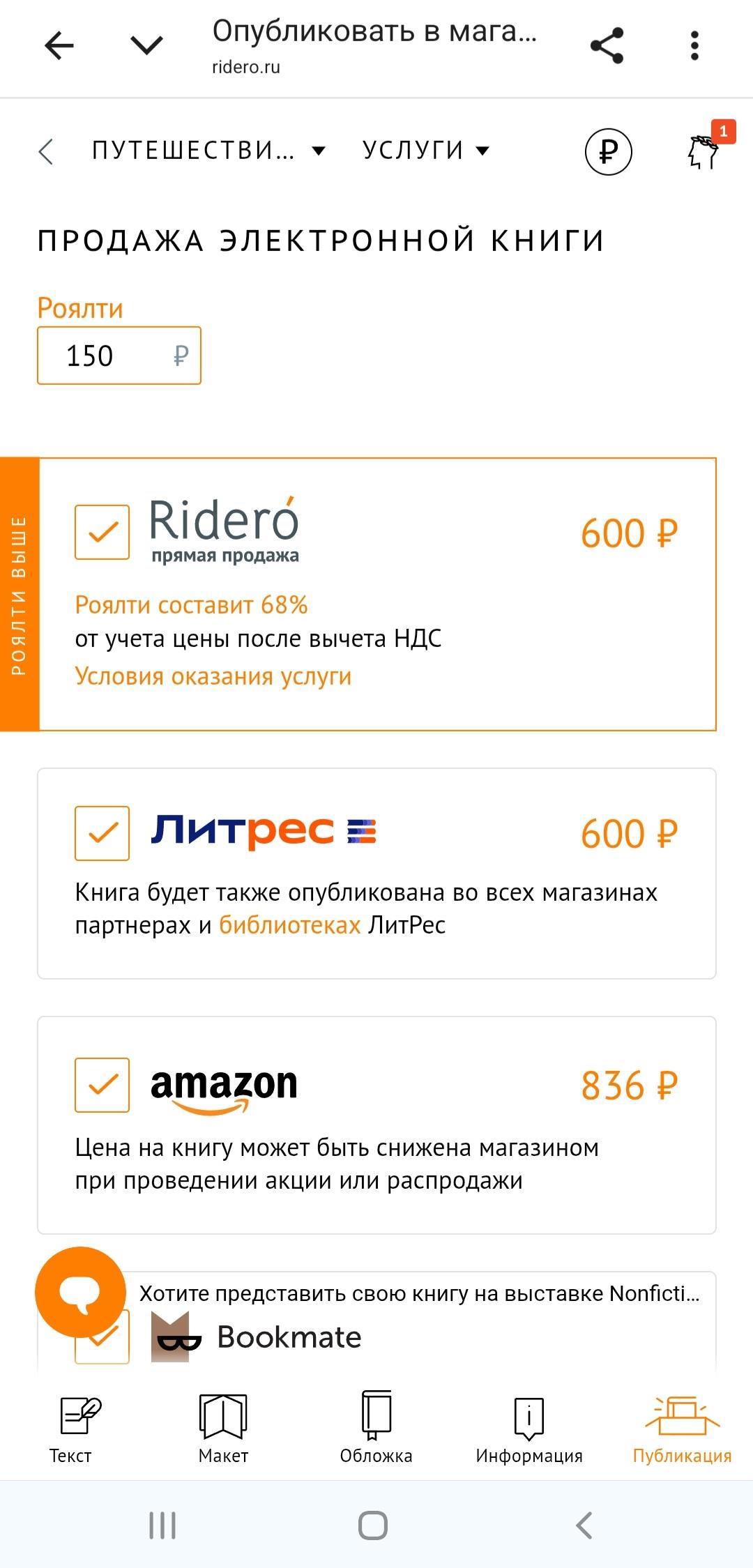The height and width of the screenshot is (1568, 753).
Task: Open the Макет tab
Action: pyautogui.click(x=223, y=1426)
